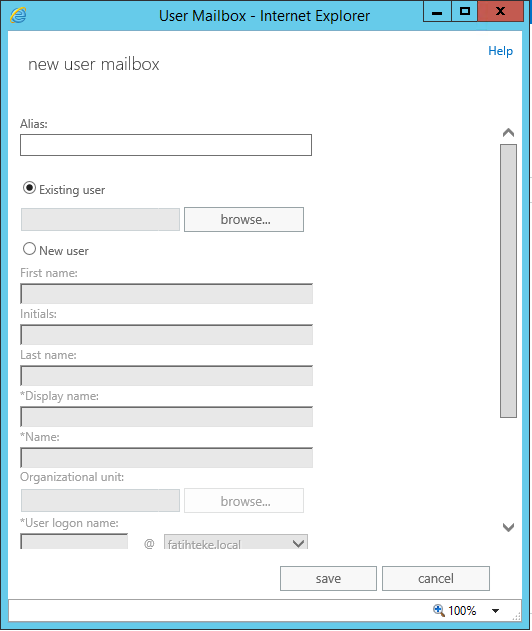Image resolution: width=532 pixels, height=631 pixels.
Task: Minimize the User Mailbox window
Action: tap(437, 11)
